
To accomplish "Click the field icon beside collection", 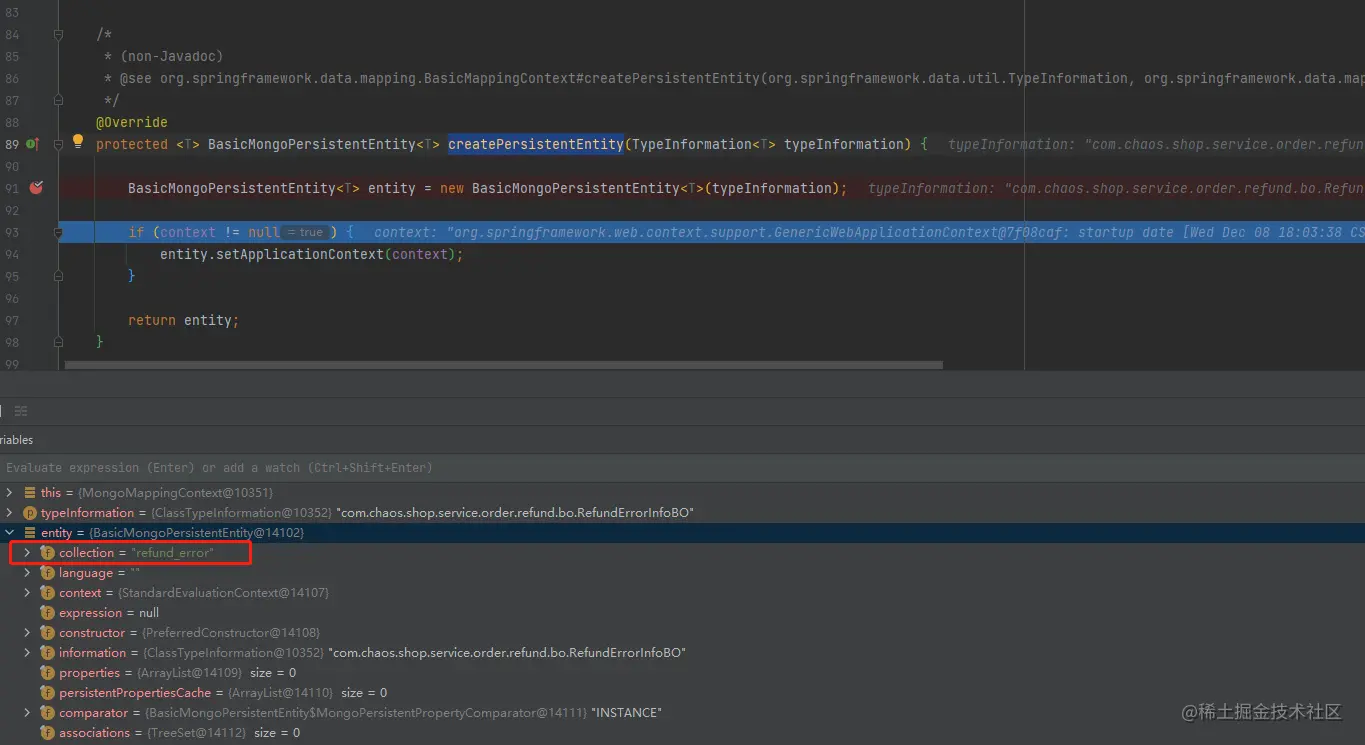I will pyautogui.click(x=47, y=553).
